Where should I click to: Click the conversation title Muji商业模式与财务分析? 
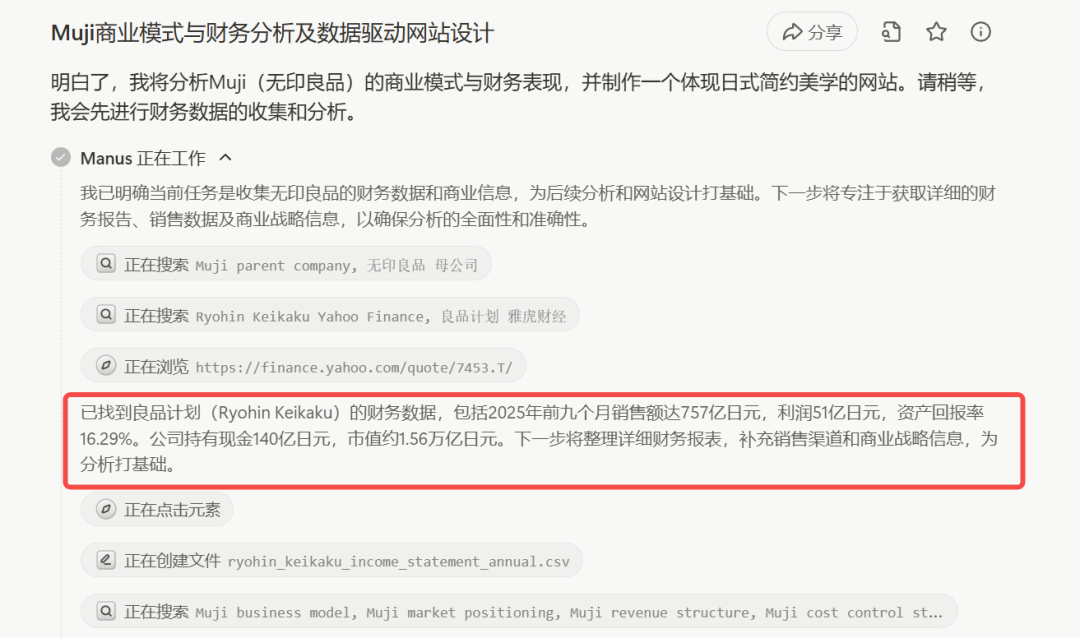pos(273,33)
